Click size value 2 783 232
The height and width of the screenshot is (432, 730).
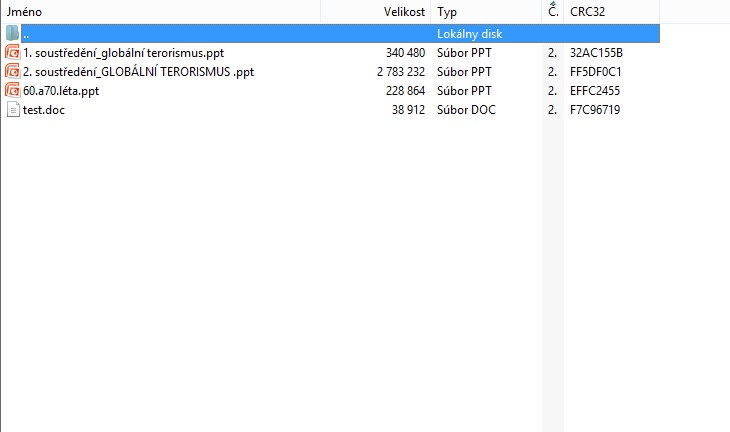point(401,72)
